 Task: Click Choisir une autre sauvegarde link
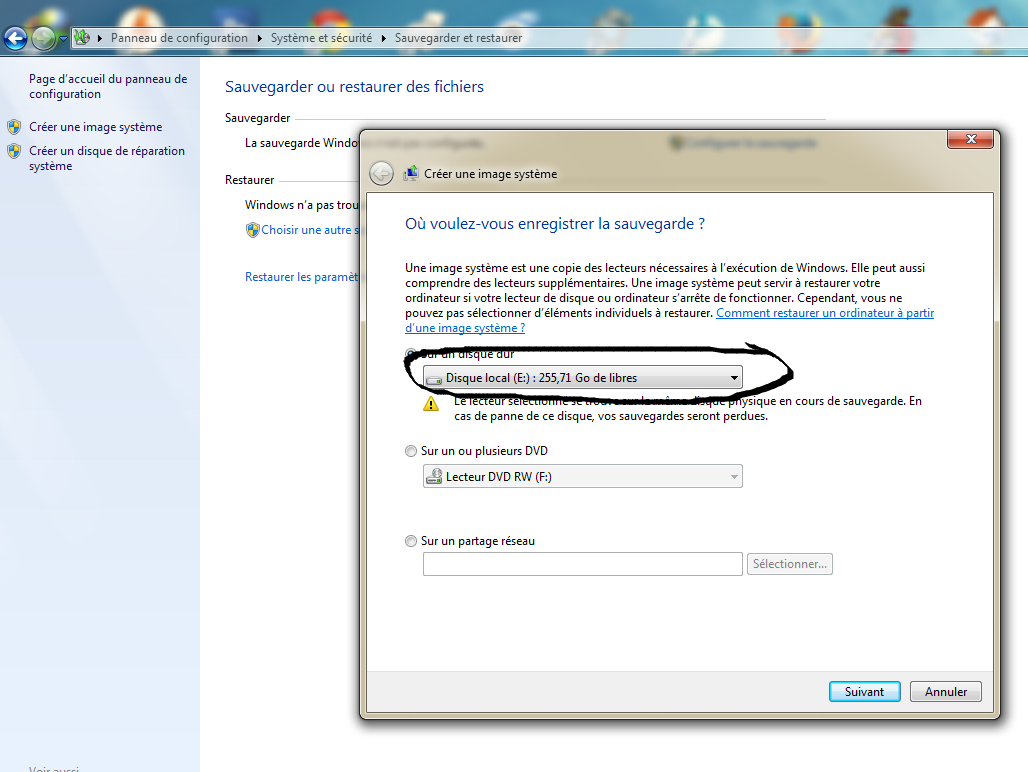point(310,230)
